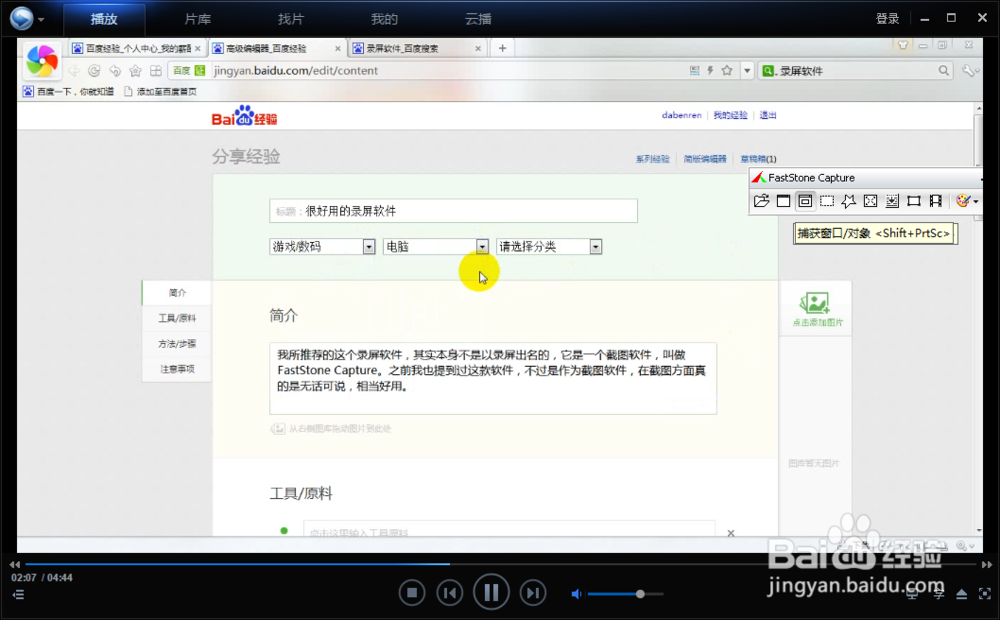Screen dimensions: 1000x620
Task: Open the FastStone settings palette
Action: coord(962,200)
